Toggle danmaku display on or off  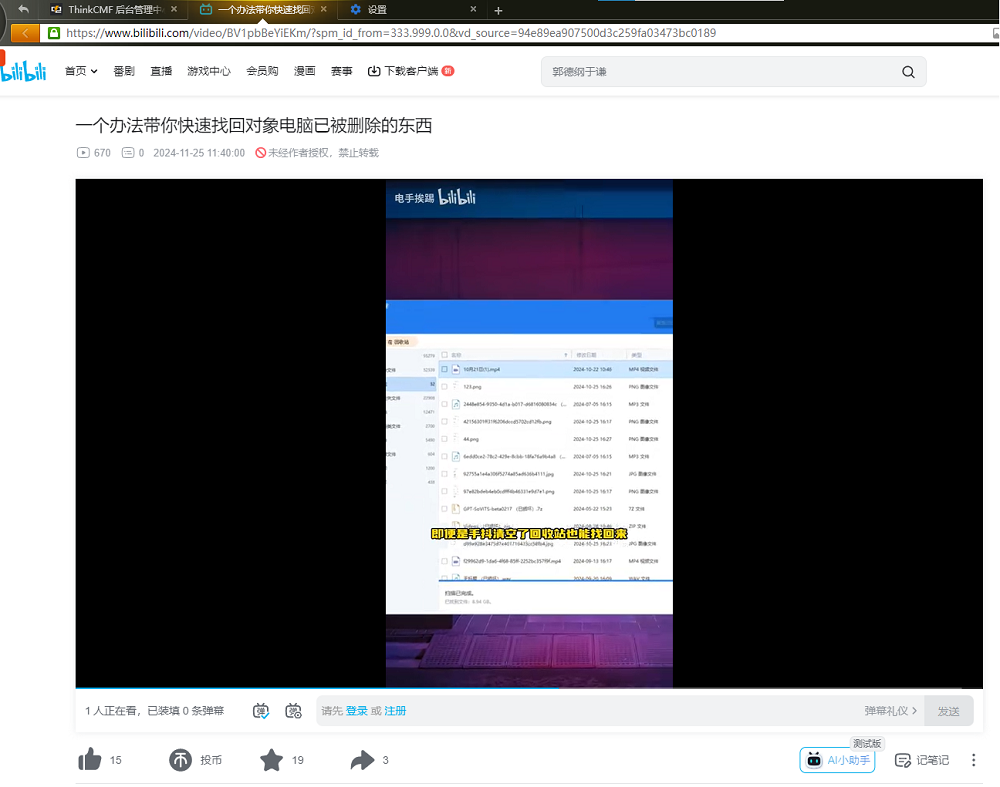click(x=260, y=710)
